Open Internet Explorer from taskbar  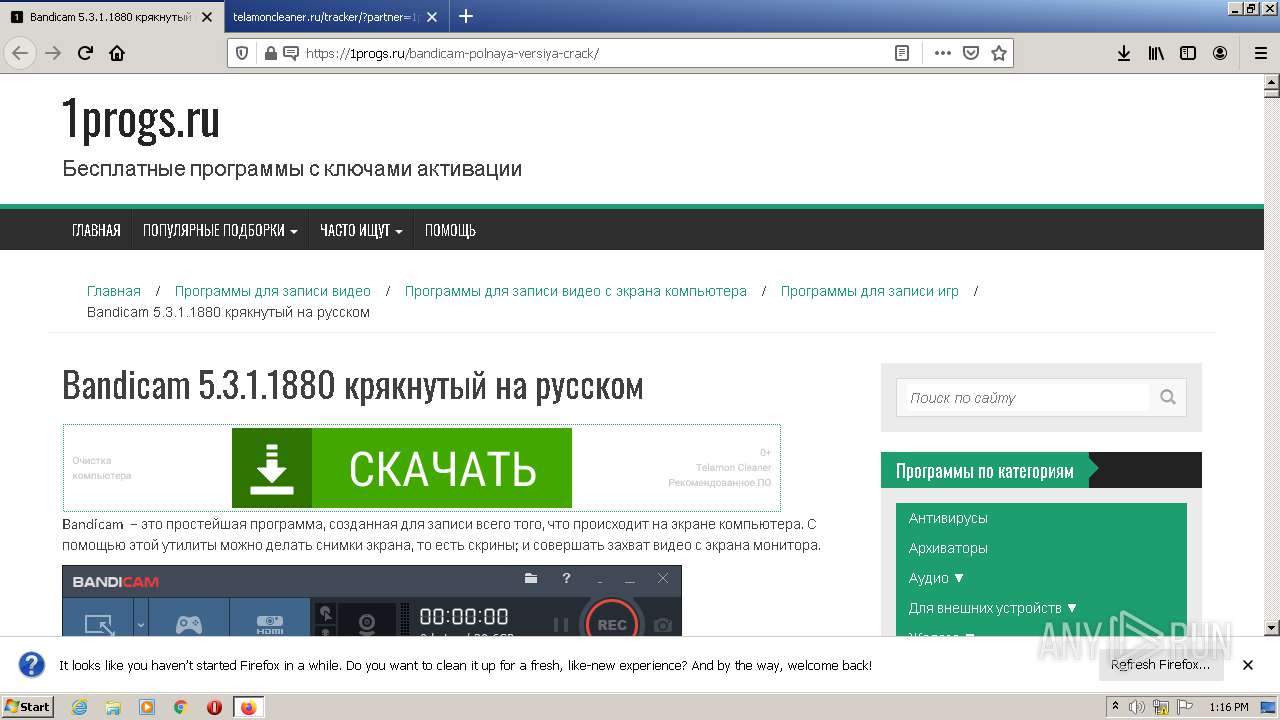(x=79, y=707)
